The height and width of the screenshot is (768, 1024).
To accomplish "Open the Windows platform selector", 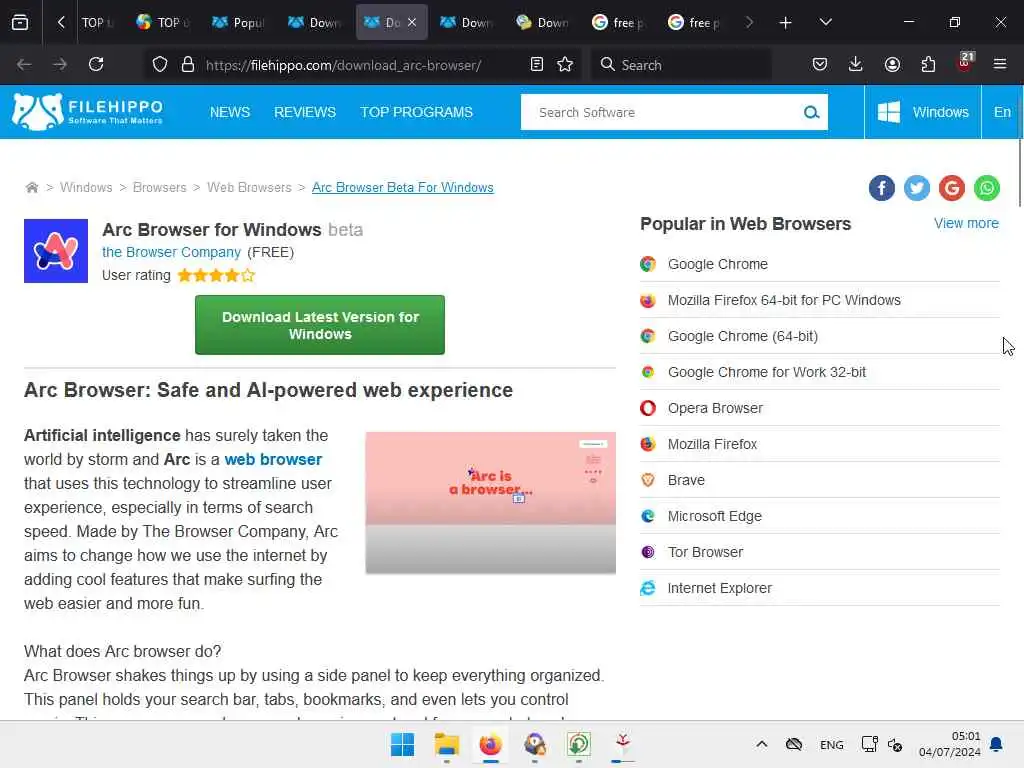I will [923, 112].
